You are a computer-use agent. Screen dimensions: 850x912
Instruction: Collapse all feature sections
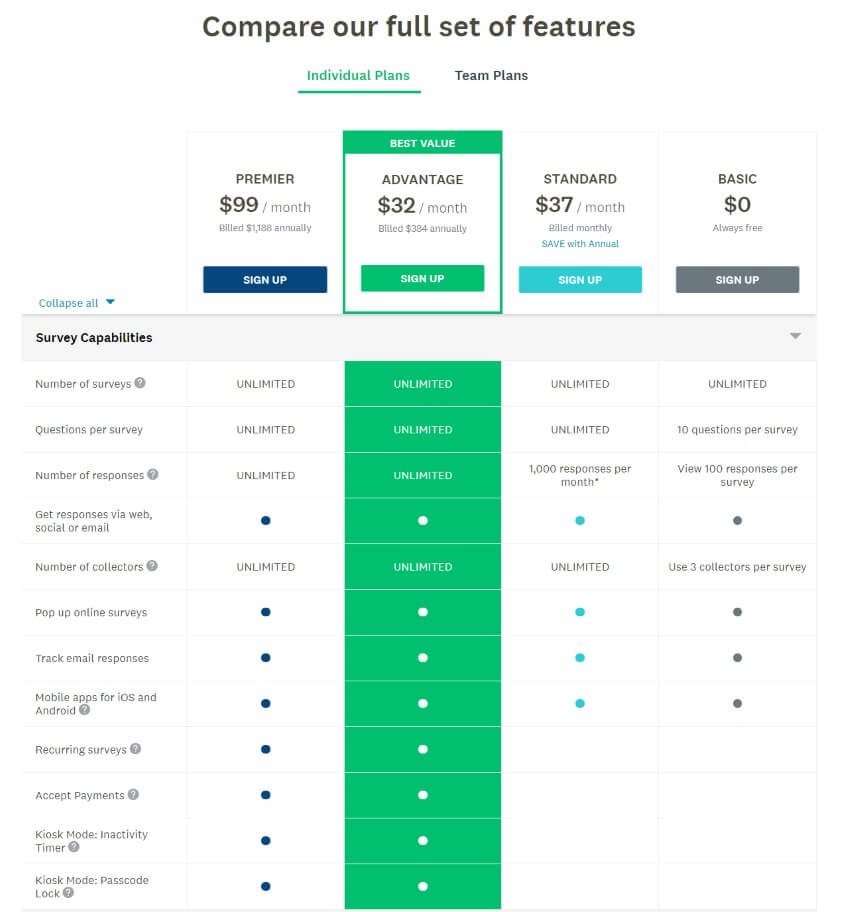tap(77, 303)
